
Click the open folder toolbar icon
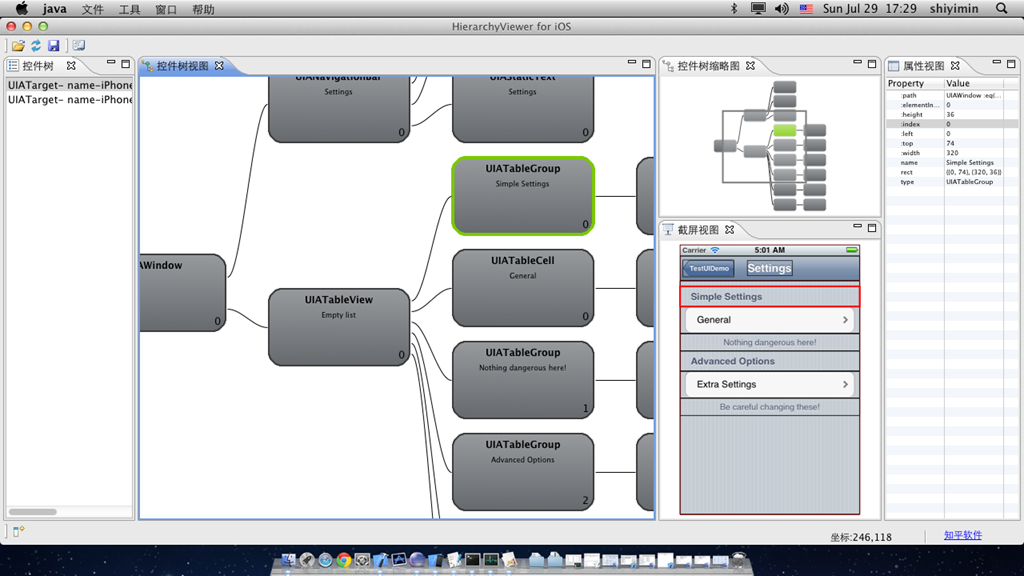(x=18, y=46)
